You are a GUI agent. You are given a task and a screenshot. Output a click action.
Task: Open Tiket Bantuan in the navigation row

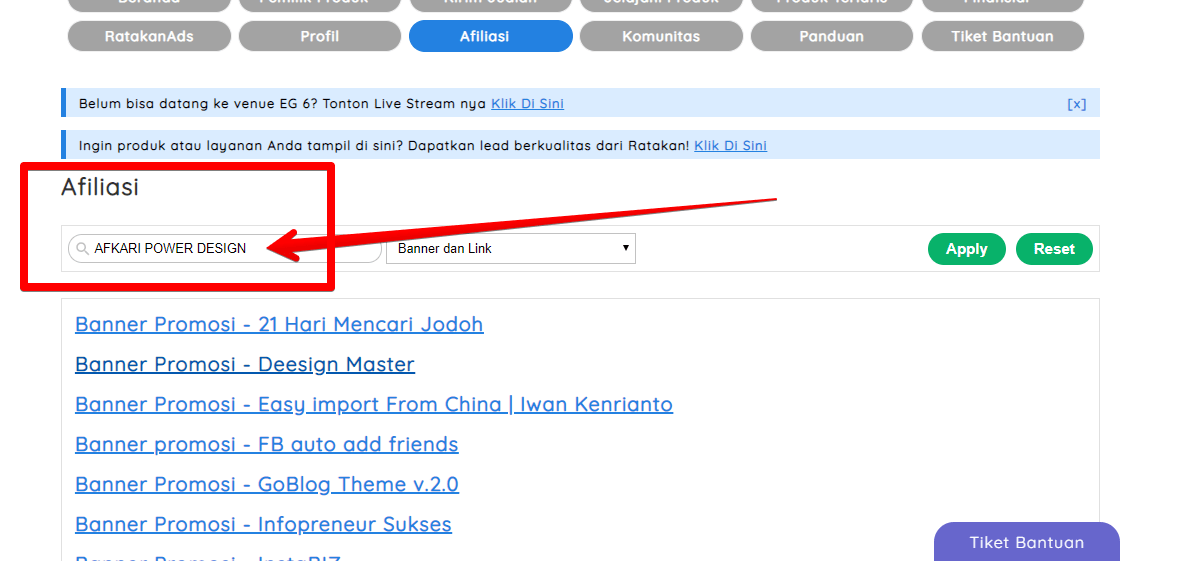coord(1002,36)
